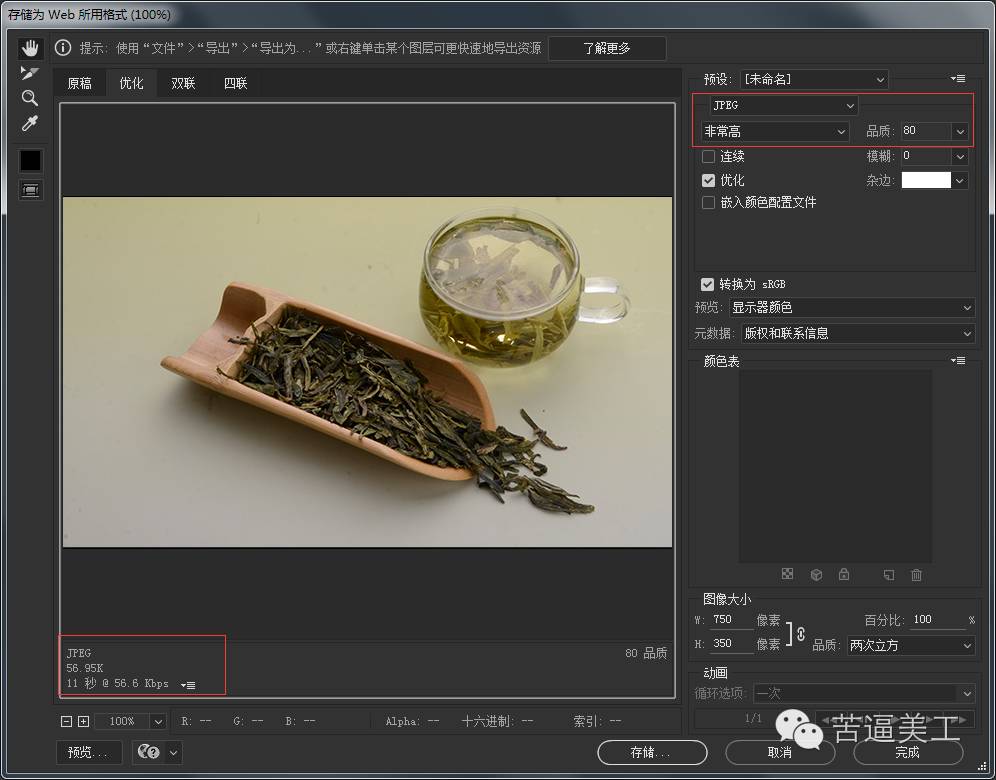Switch to the 四联 tab
This screenshot has width=996, height=780.
click(x=235, y=83)
